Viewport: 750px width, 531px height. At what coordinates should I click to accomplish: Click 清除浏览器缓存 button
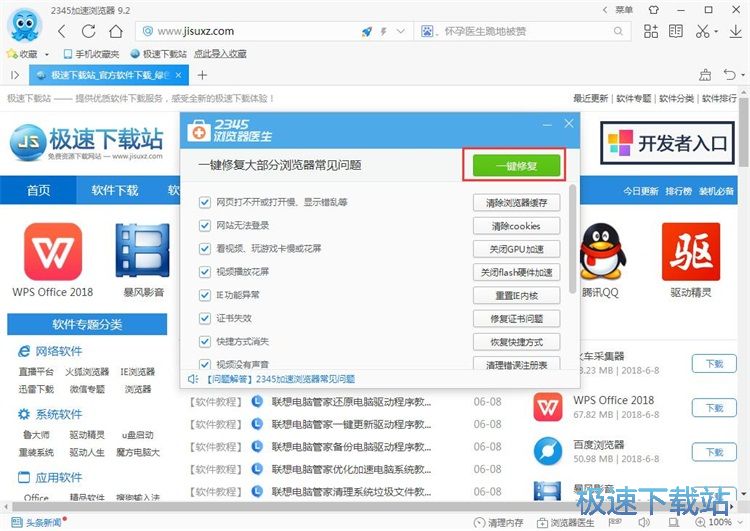(x=516, y=203)
